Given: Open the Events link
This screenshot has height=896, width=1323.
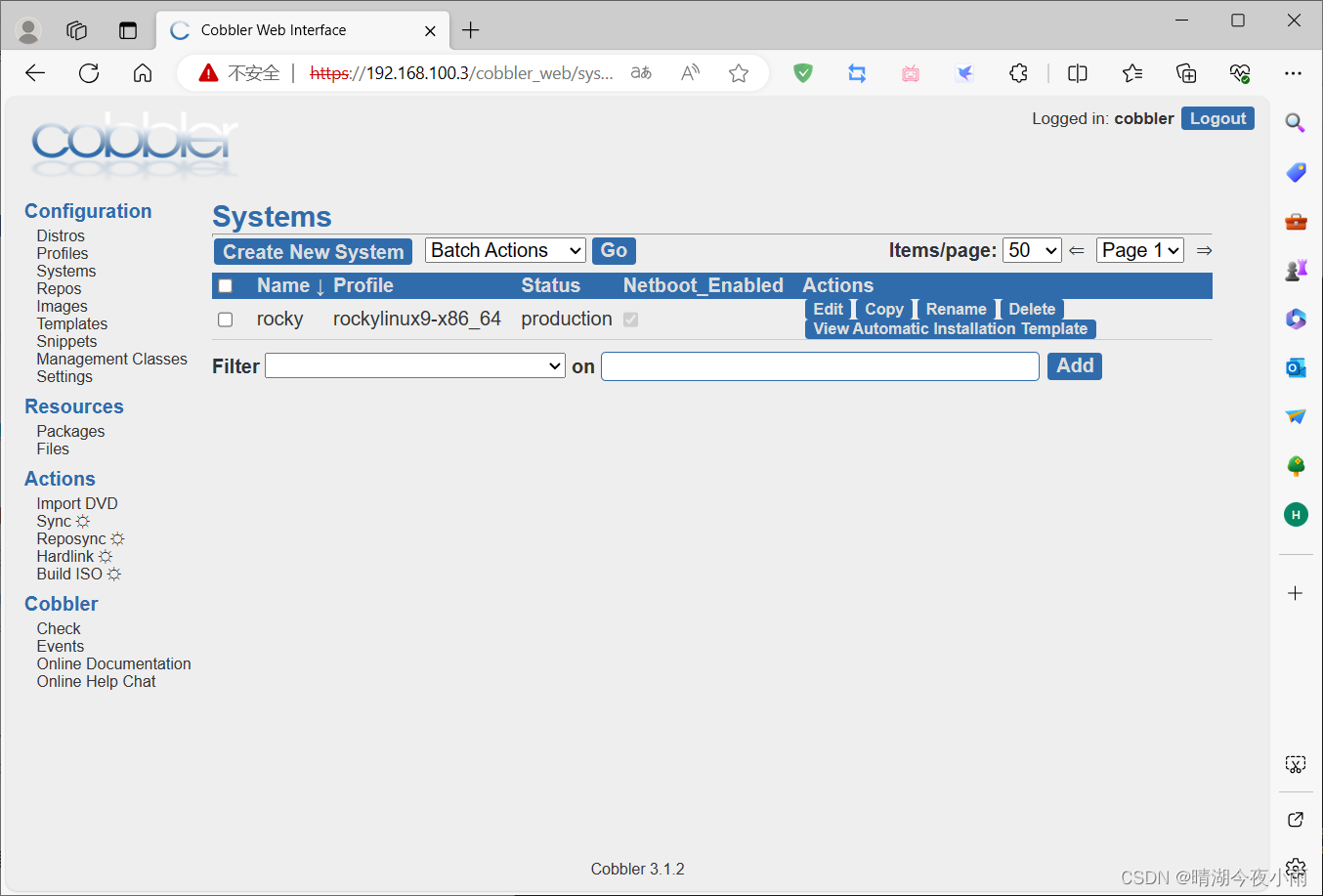Looking at the screenshot, I should [x=61, y=647].
